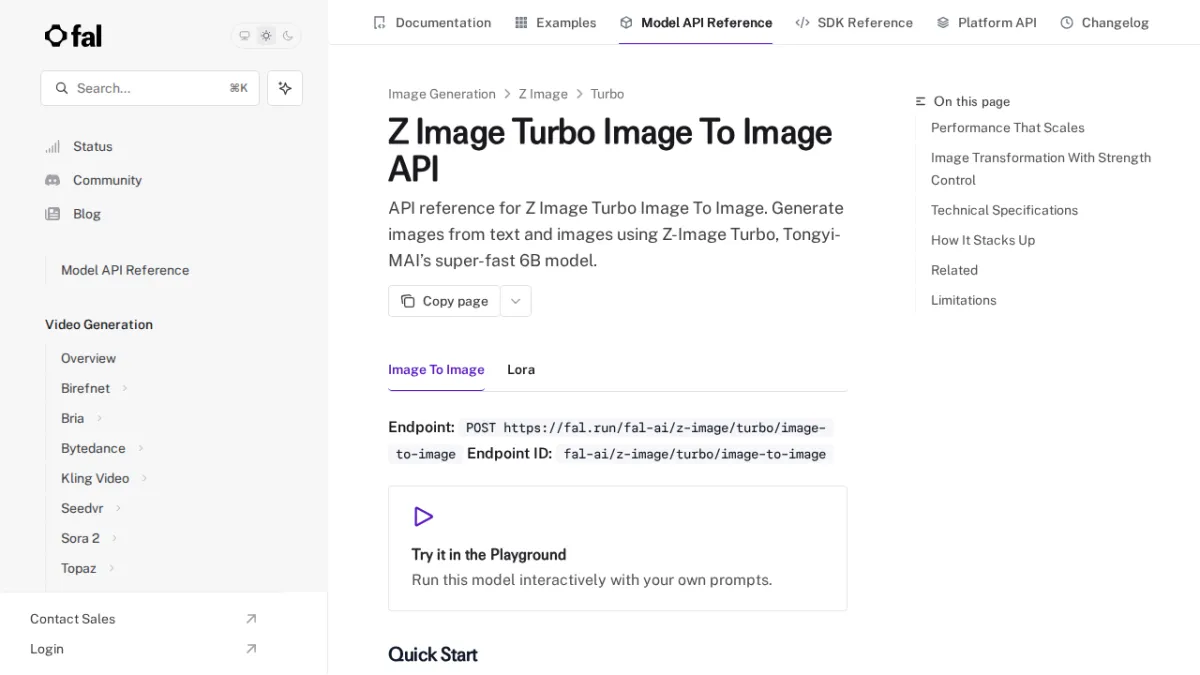
Task: Expand the Bria chevron
Action: 99,418
